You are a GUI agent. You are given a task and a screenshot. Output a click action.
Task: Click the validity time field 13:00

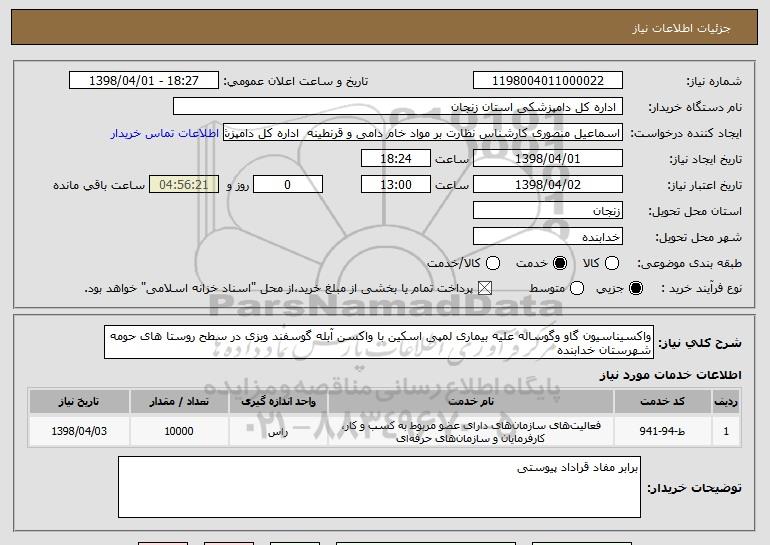pos(396,185)
